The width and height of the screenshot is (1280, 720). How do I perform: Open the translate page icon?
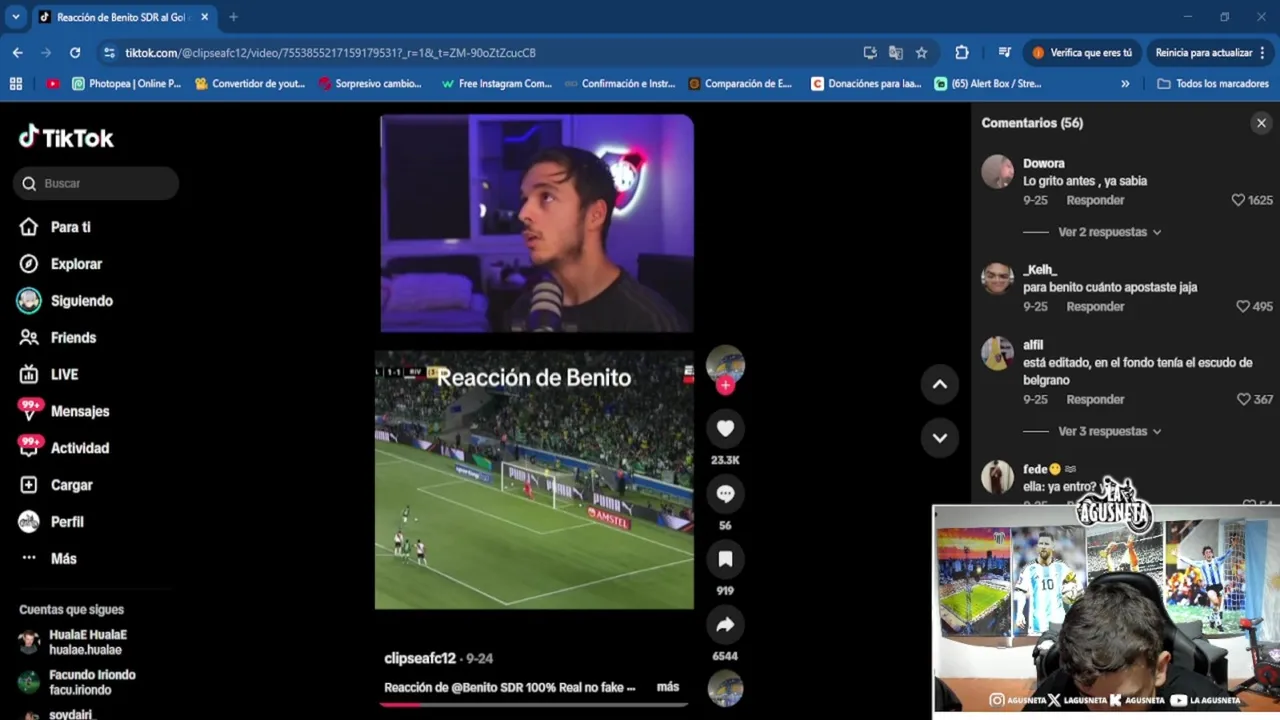(896, 52)
